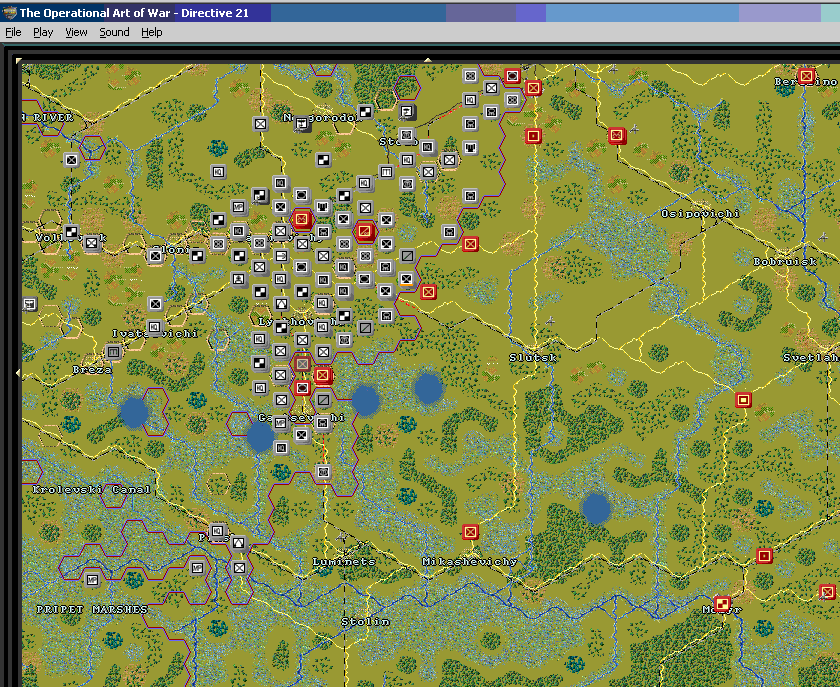Click the map scroll-left arrow on left edge
This screenshot has height=687, width=840.
pos(18,372)
